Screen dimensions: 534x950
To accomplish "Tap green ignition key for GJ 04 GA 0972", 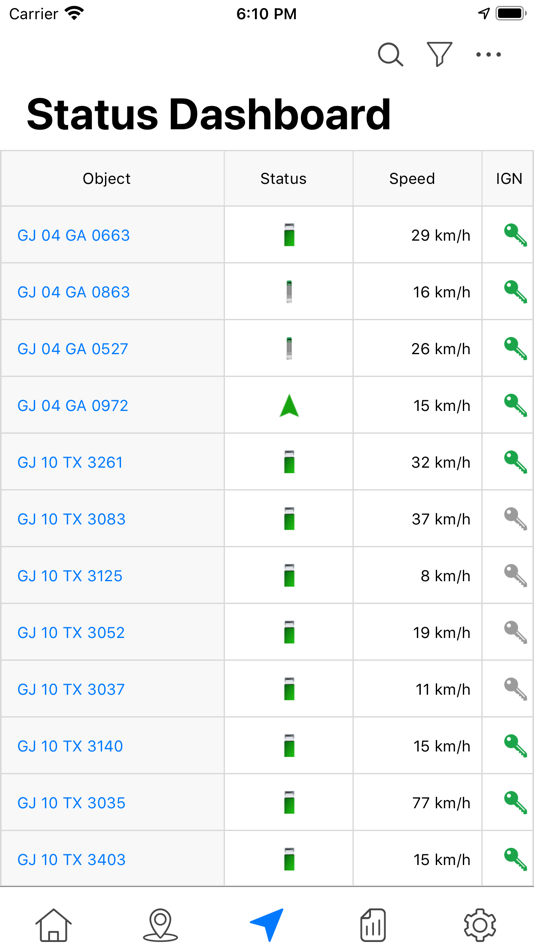I will tap(515, 405).
